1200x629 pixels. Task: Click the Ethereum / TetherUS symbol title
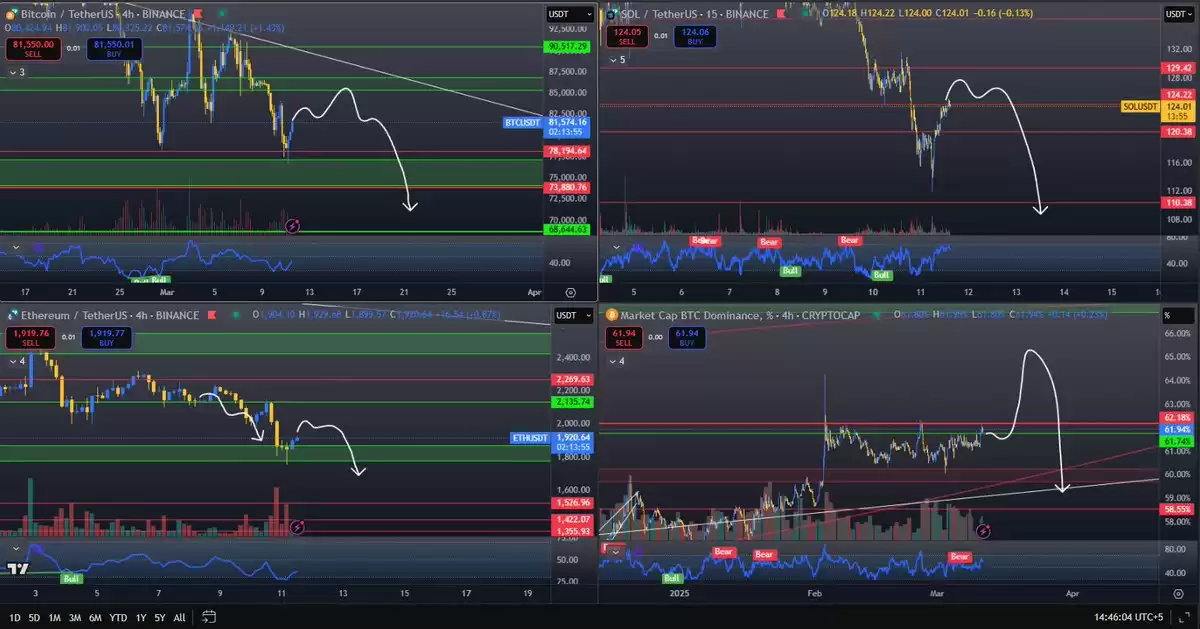click(72, 316)
